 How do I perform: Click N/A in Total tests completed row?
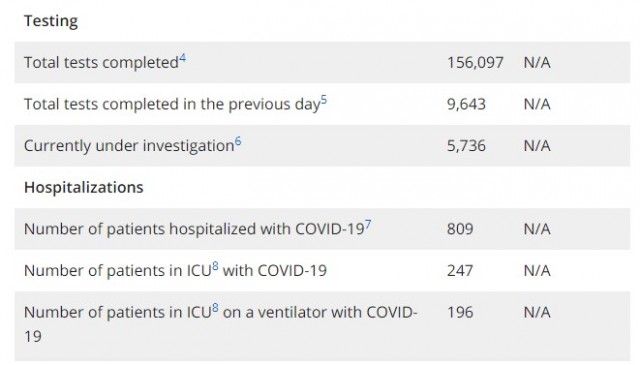(537, 63)
